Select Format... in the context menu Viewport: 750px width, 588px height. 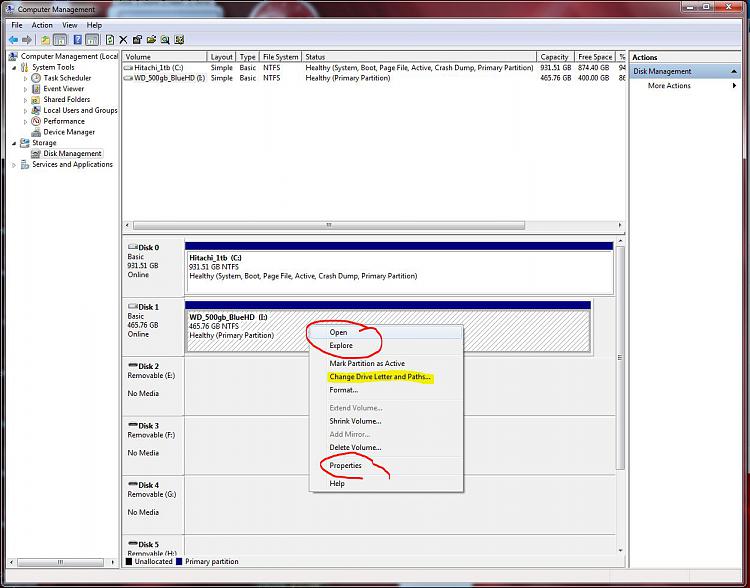click(x=386, y=390)
